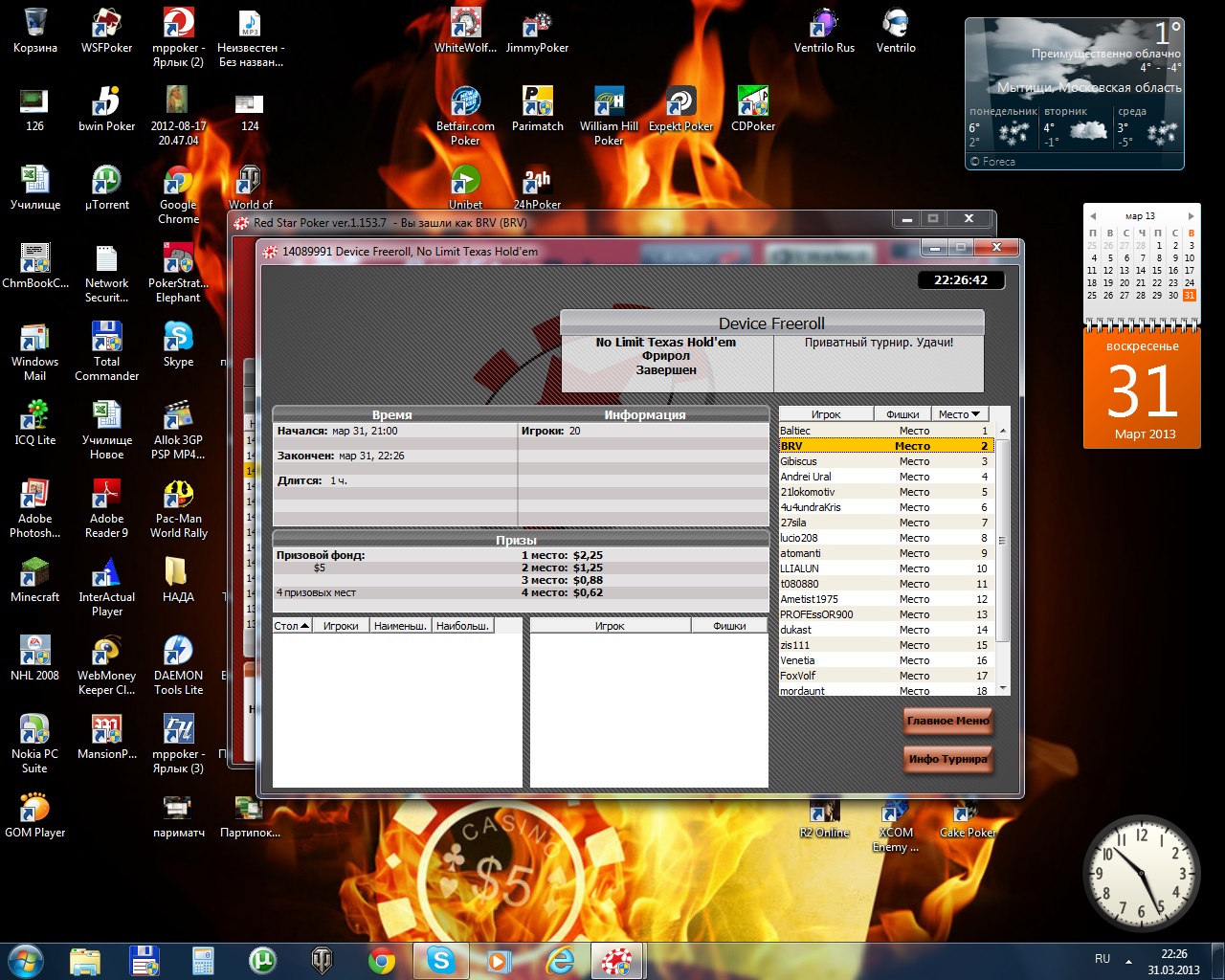The height and width of the screenshot is (980, 1225).
Task: Click the large 31 date tile in calendar gadget
Action: 1142,390
